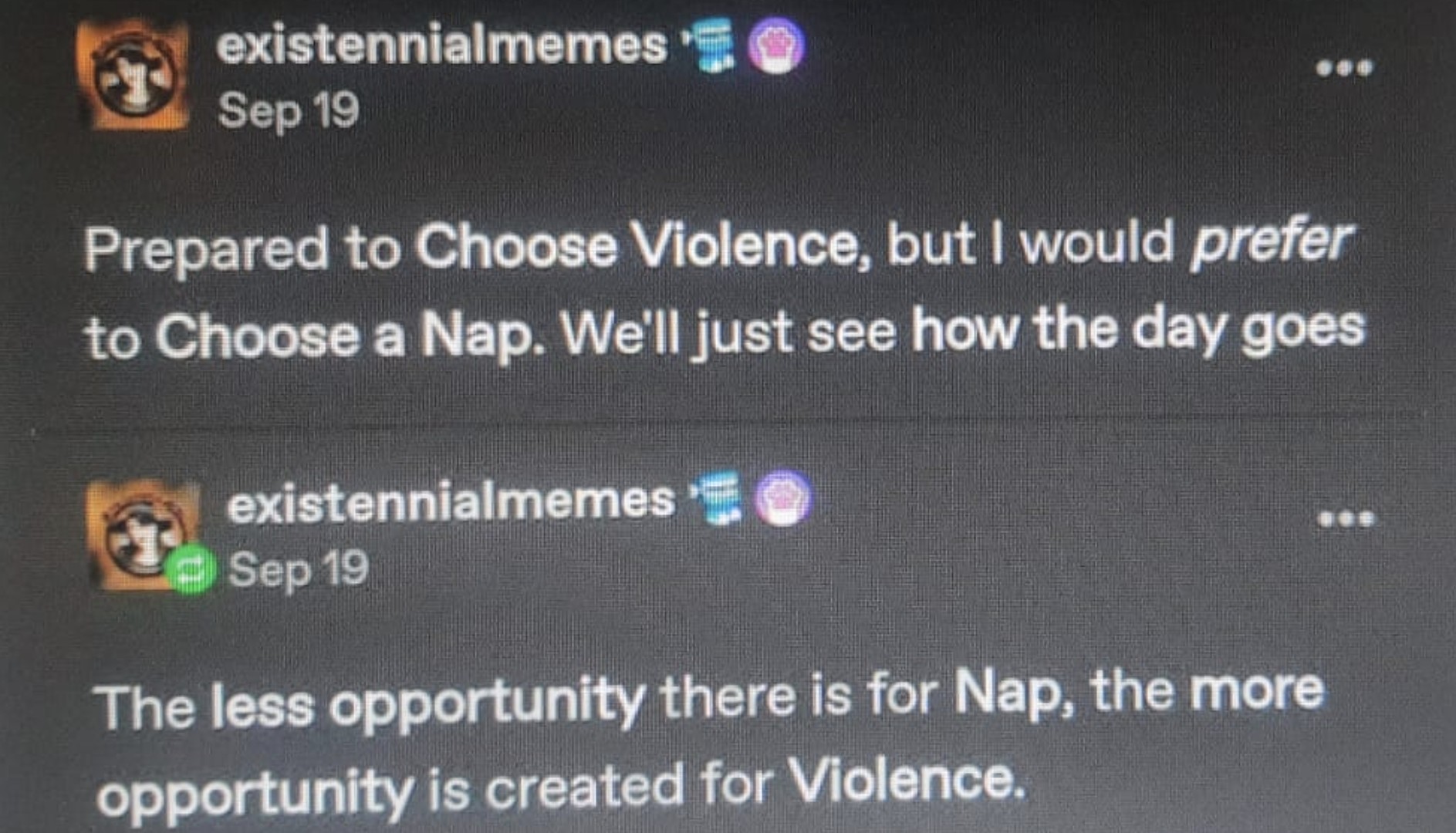
Task: Open existennialmemes blog from the first post username
Action: click(x=442, y=45)
